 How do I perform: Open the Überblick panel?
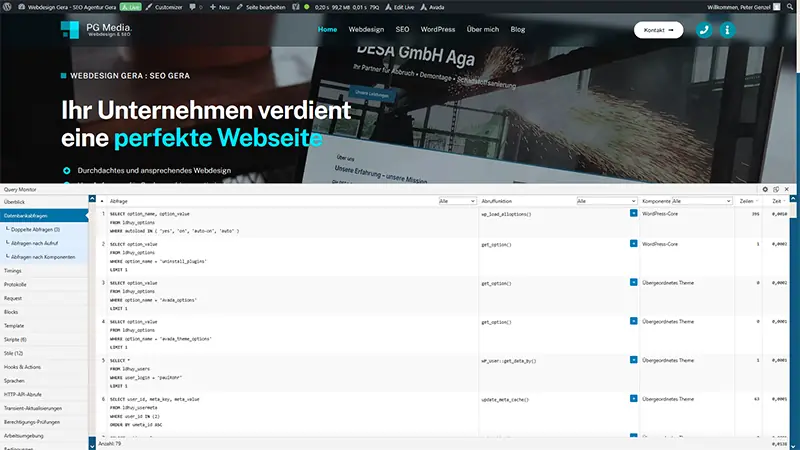click(44, 202)
